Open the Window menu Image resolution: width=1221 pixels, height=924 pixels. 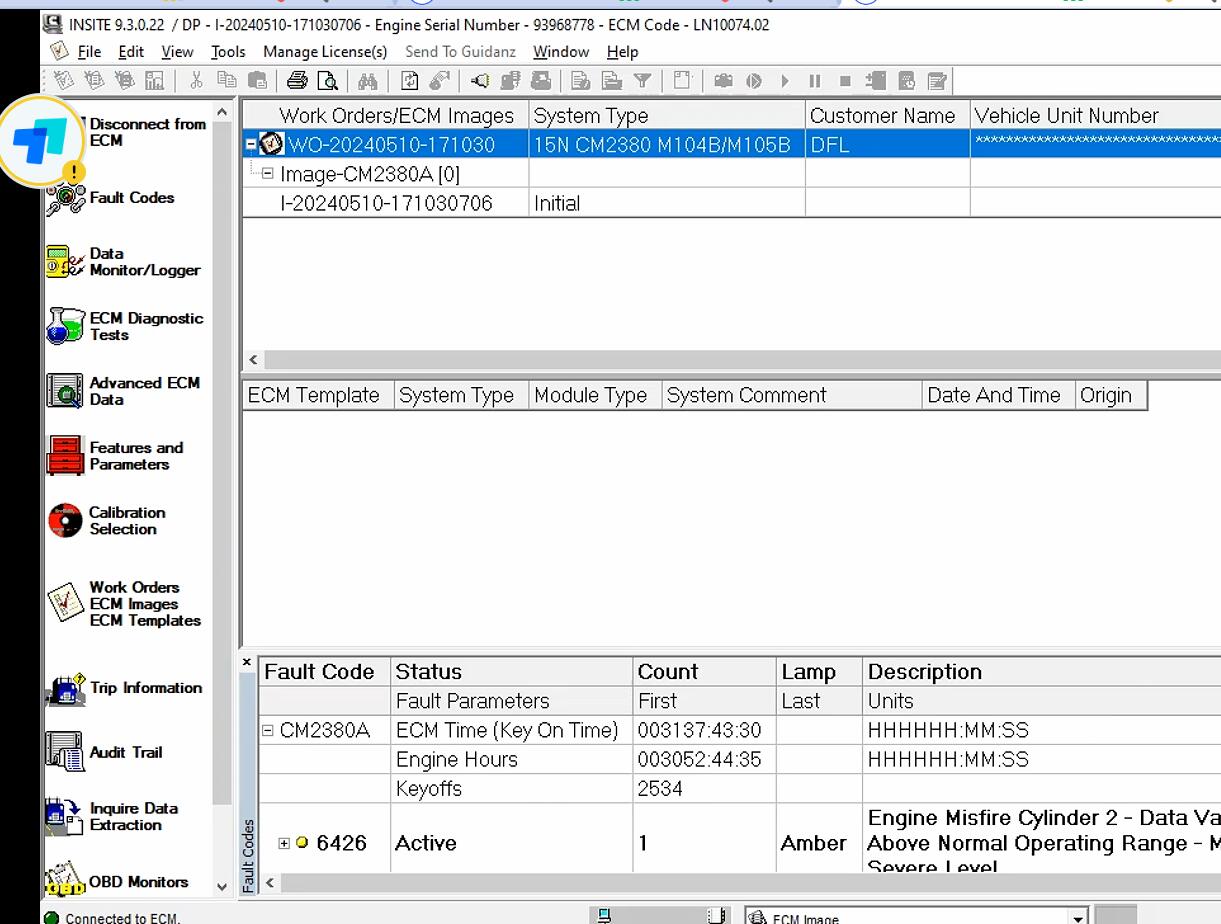point(561,52)
